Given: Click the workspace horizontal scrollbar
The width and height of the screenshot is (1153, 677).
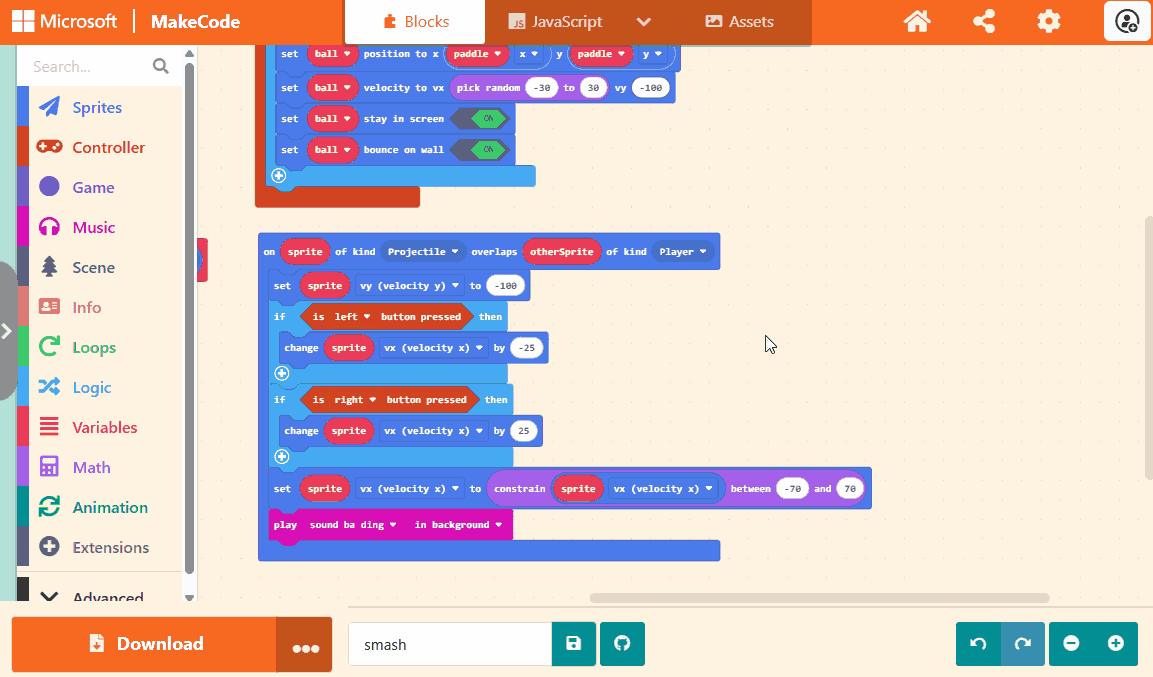Looking at the screenshot, I should pyautogui.click(x=819, y=598).
